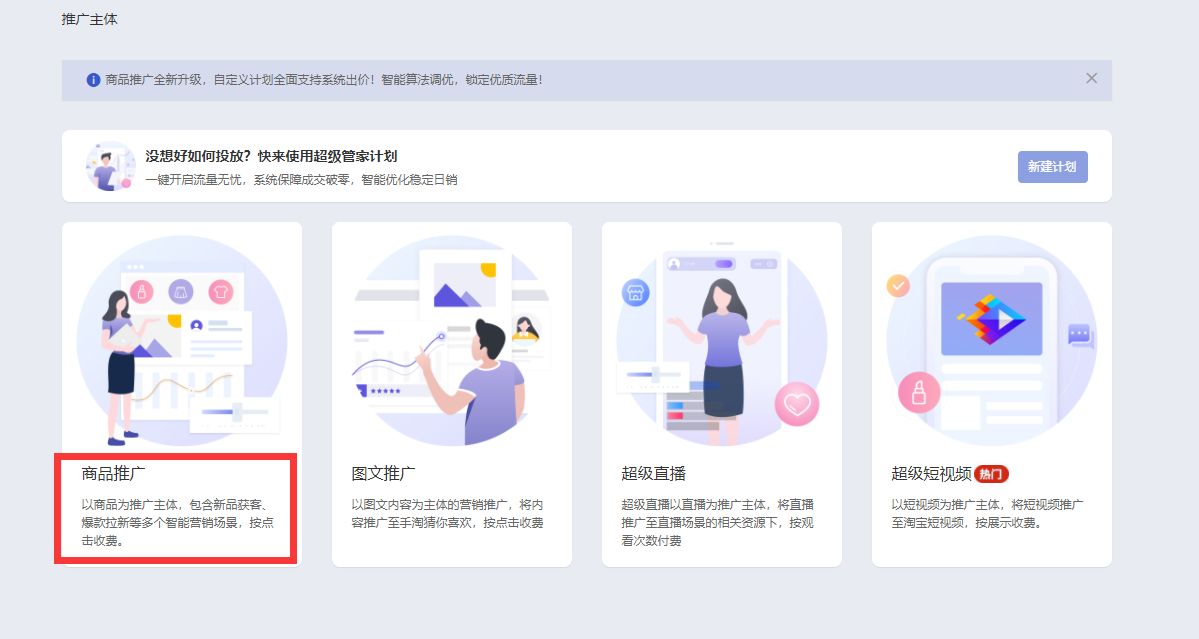
Task: Click the 推广主体 page title
Action: tap(89, 18)
